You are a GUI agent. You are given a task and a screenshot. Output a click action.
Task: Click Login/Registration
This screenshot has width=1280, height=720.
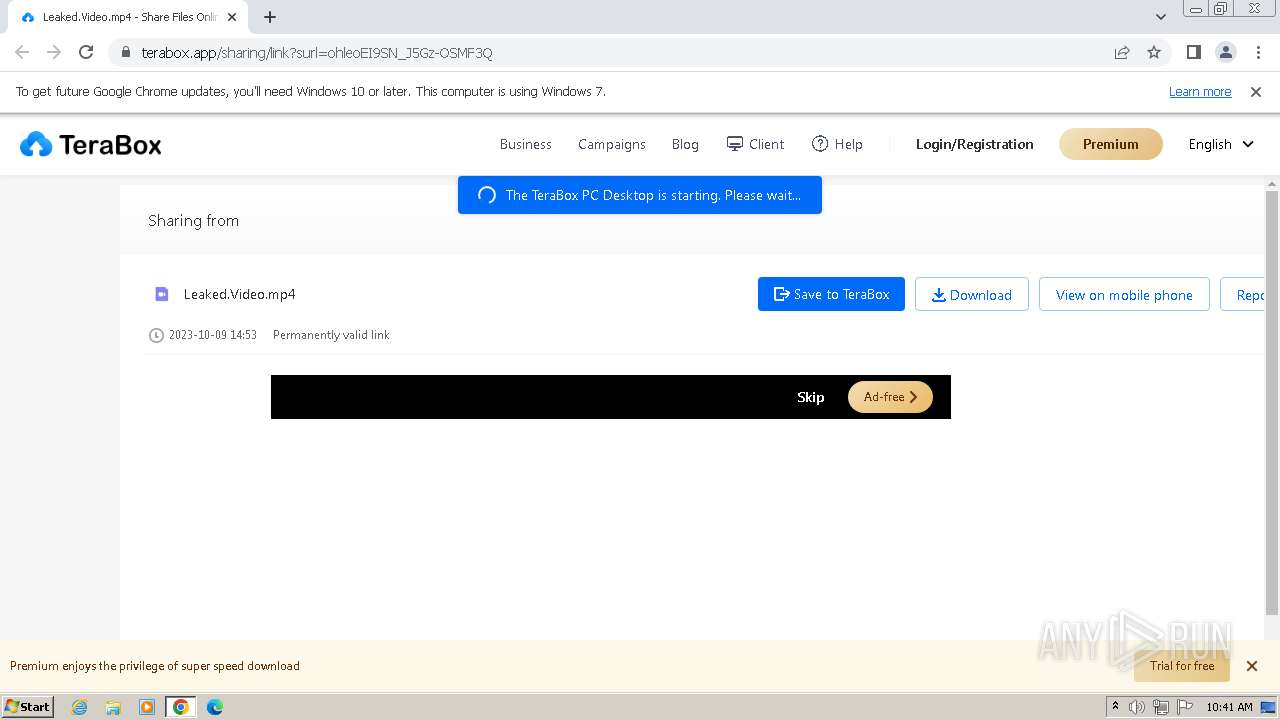975,145
